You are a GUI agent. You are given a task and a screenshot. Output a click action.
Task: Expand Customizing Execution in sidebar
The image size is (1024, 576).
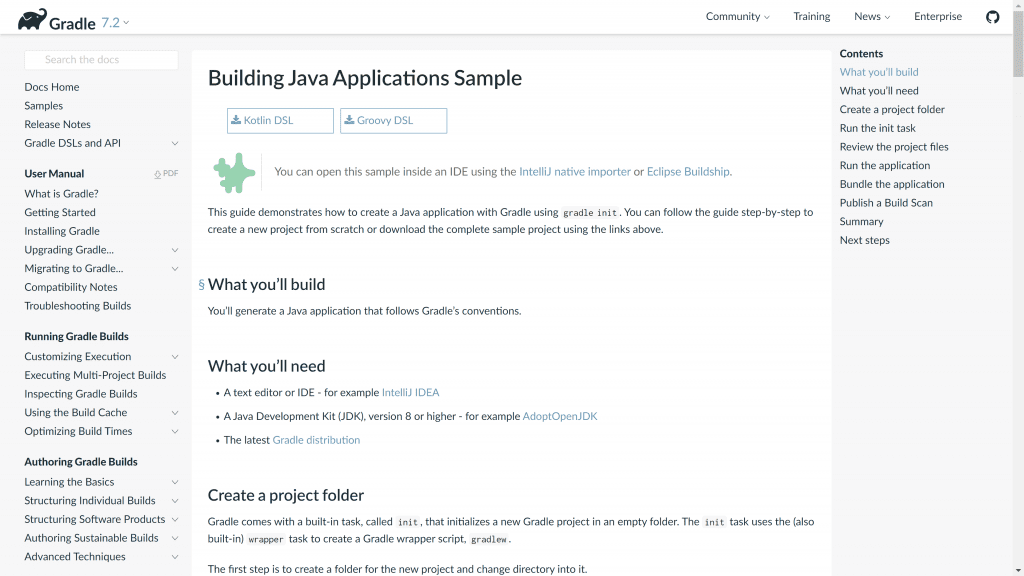click(175, 357)
